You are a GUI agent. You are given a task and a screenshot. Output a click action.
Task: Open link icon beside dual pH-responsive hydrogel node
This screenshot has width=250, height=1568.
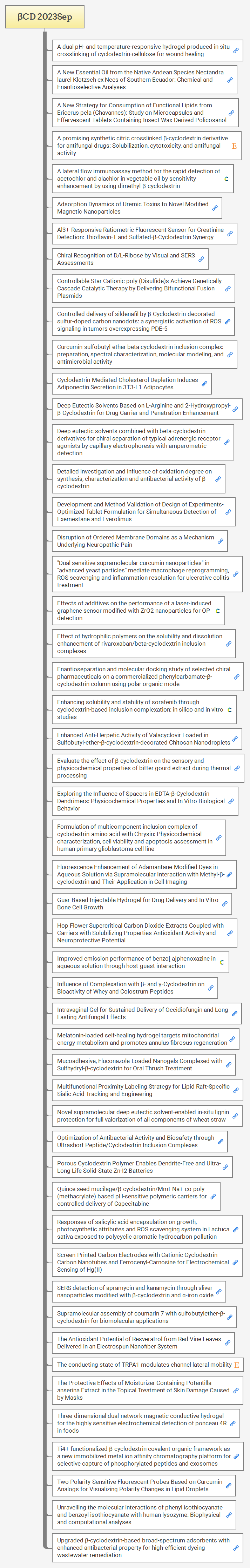pos(236,51)
